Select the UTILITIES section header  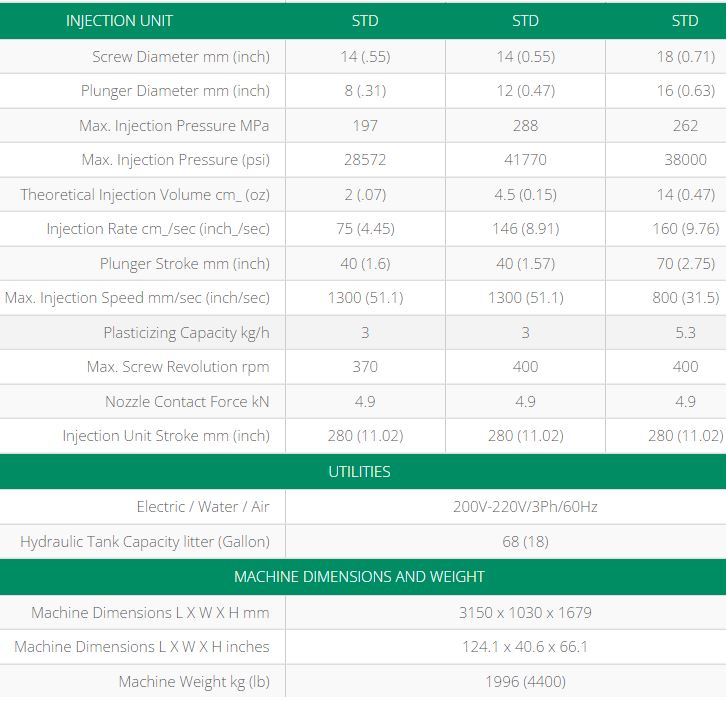360,472
